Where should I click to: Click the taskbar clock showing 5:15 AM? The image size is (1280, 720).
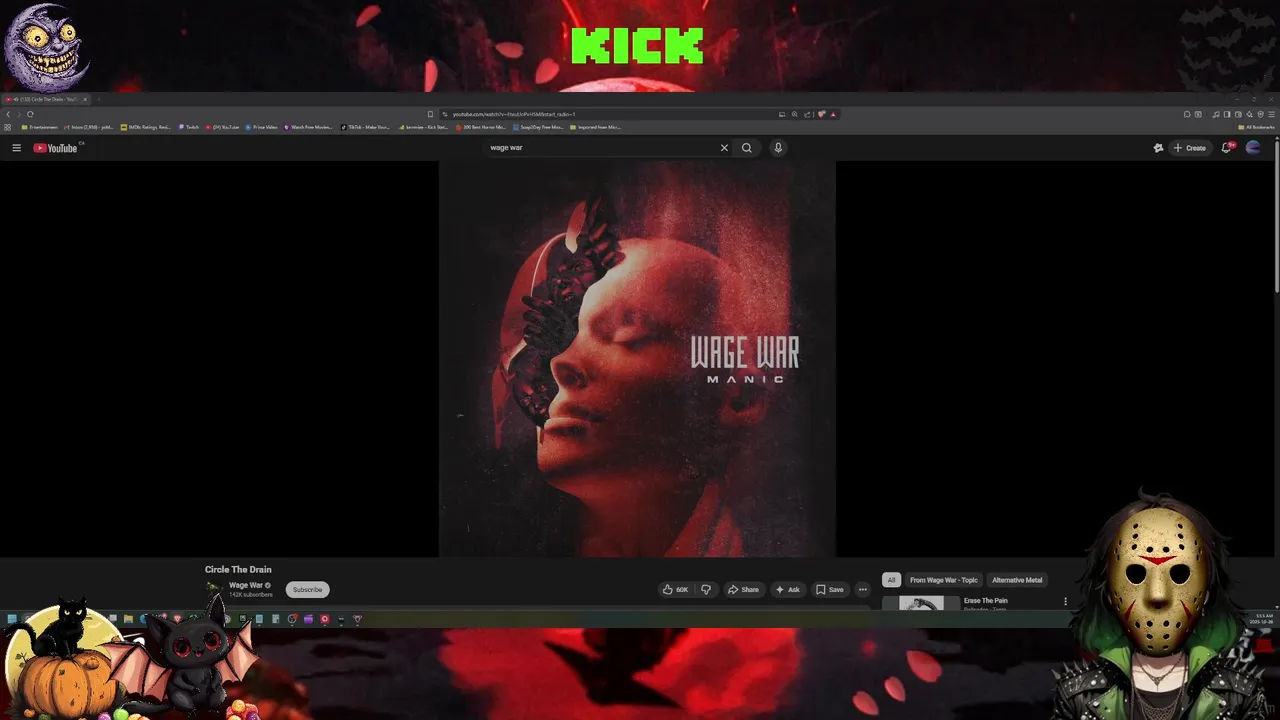pyautogui.click(x=1264, y=618)
